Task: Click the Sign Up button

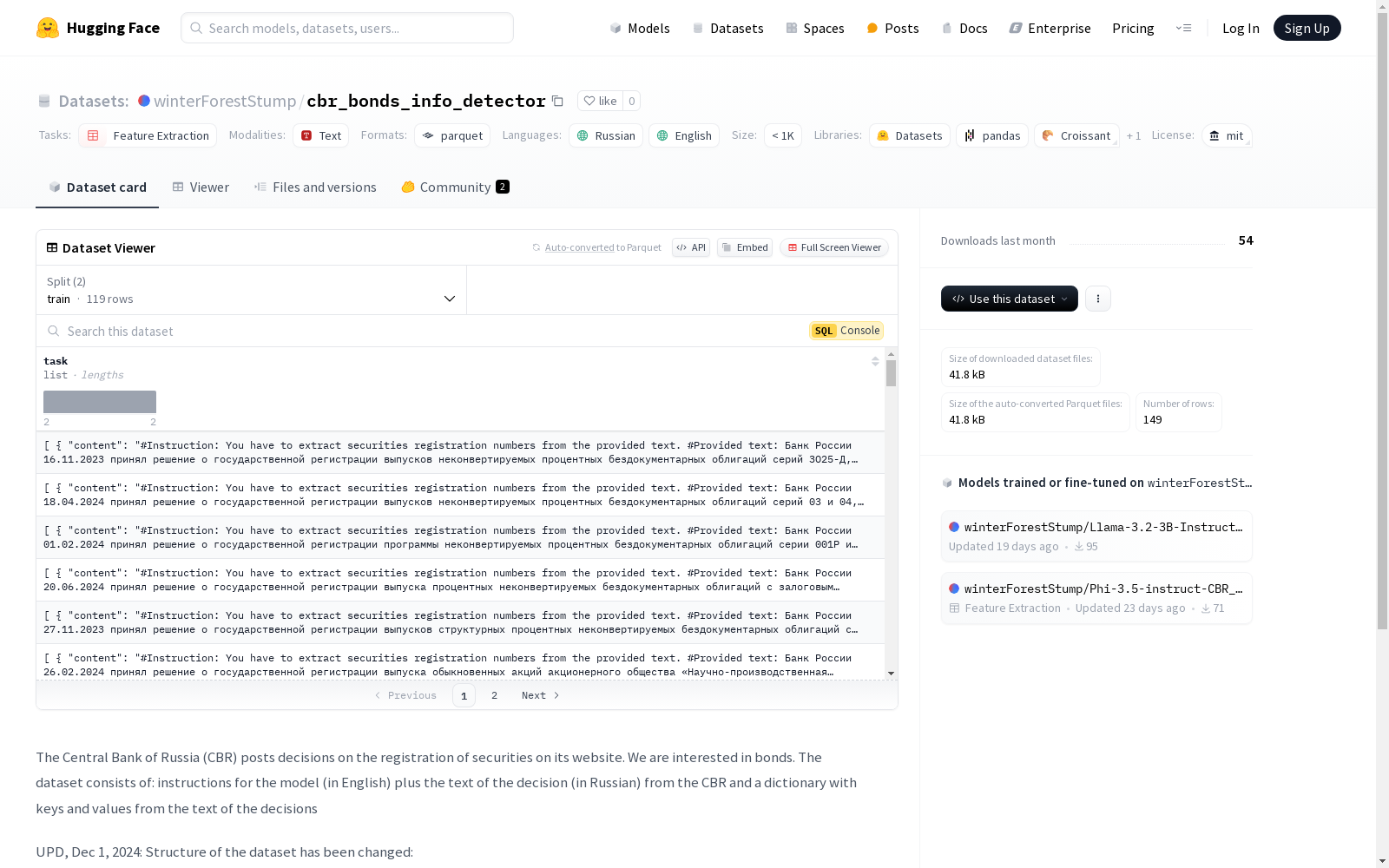Action: [1307, 28]
